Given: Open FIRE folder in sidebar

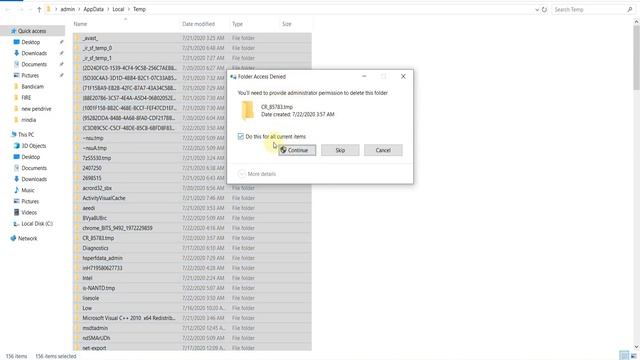Looking at the screenshot, I should point(26,98).
